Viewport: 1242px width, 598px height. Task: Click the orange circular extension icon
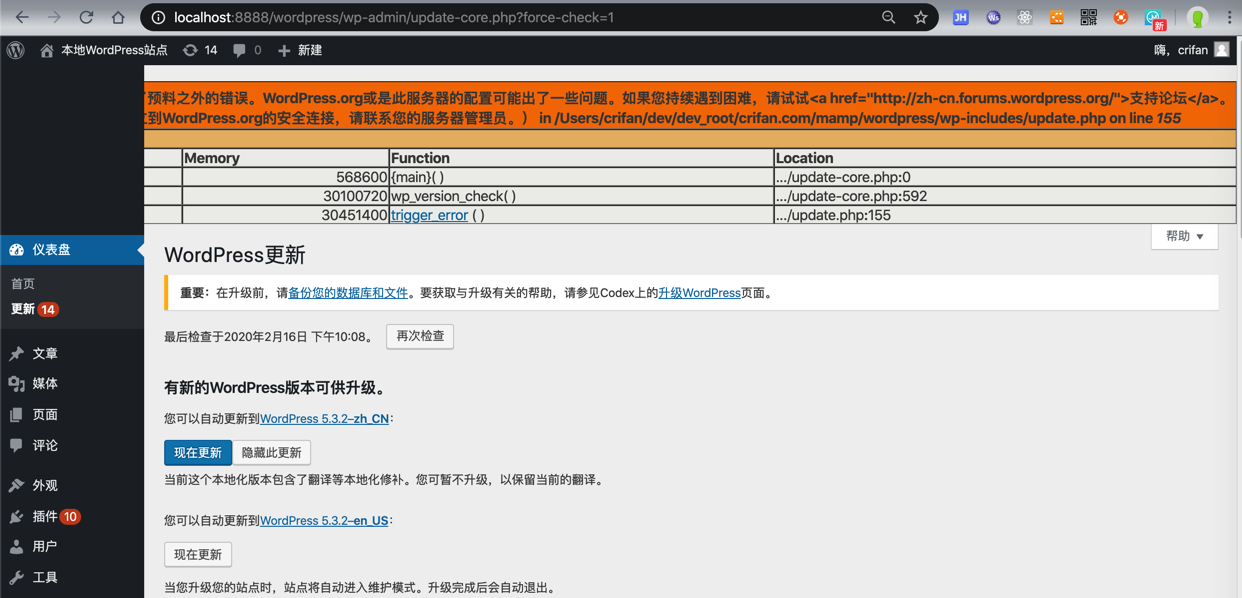[1121, 17]
